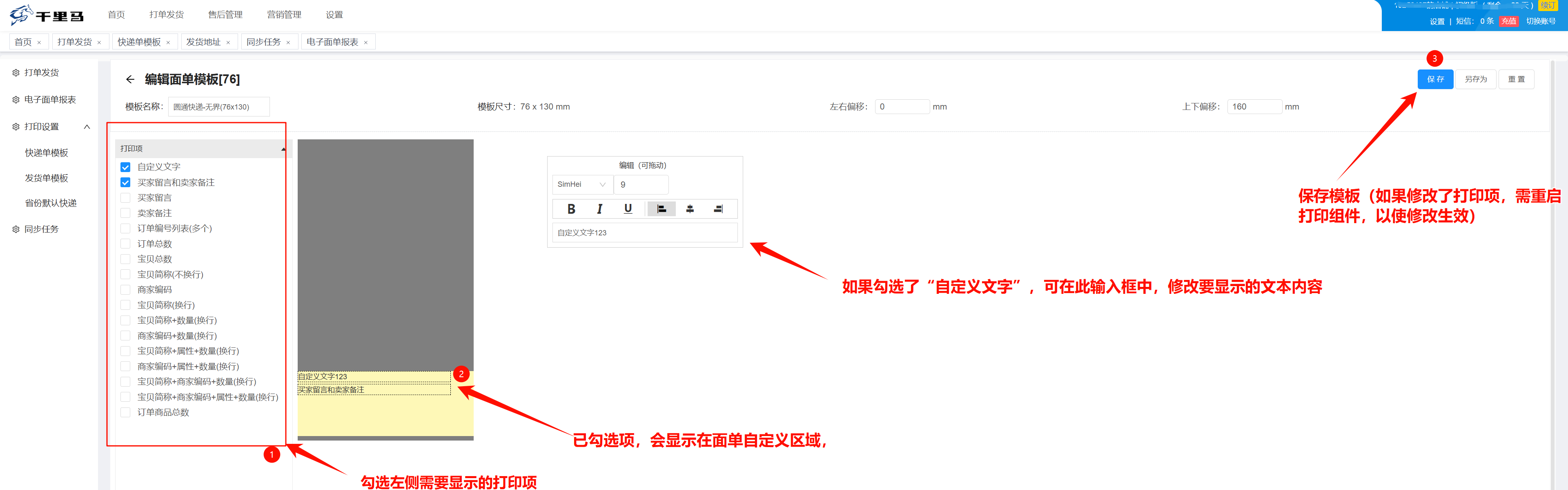Open the 售后管理 top menu
This screenshot has height=490, width=1568.
[x=225, y=15]
